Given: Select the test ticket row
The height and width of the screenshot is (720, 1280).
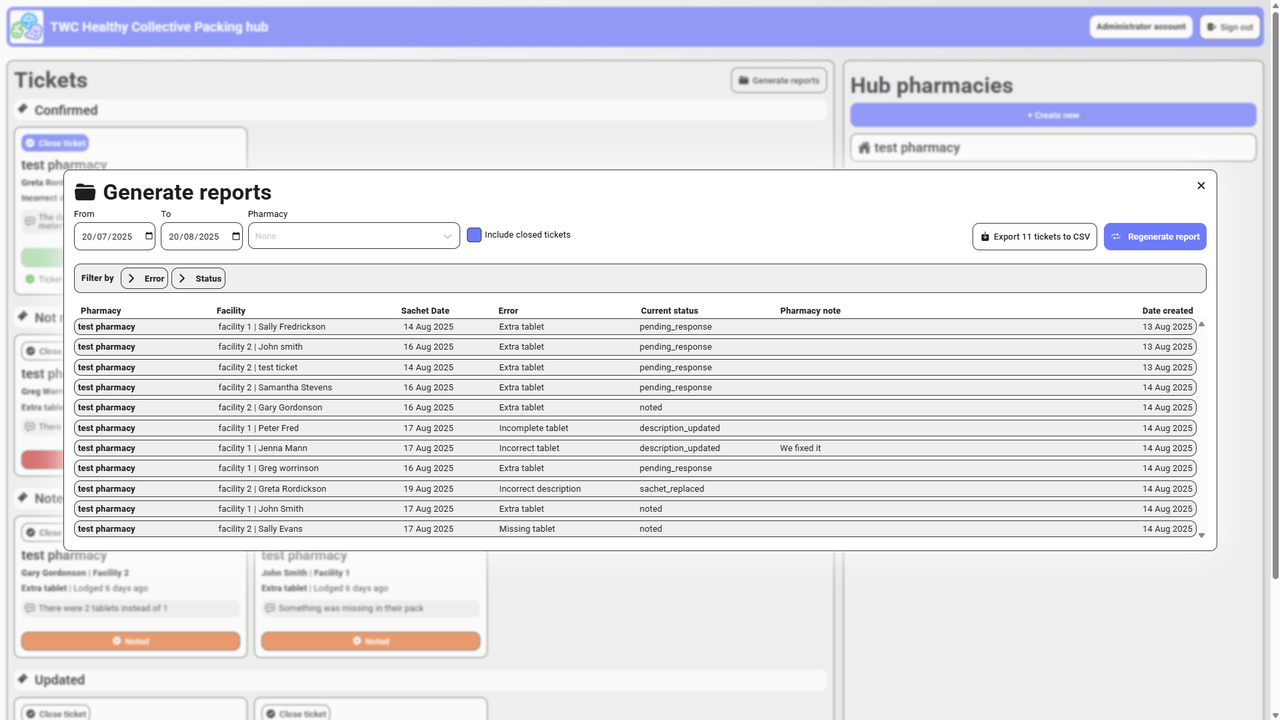Looking at the screenshot, I should [x=635, y=367].
